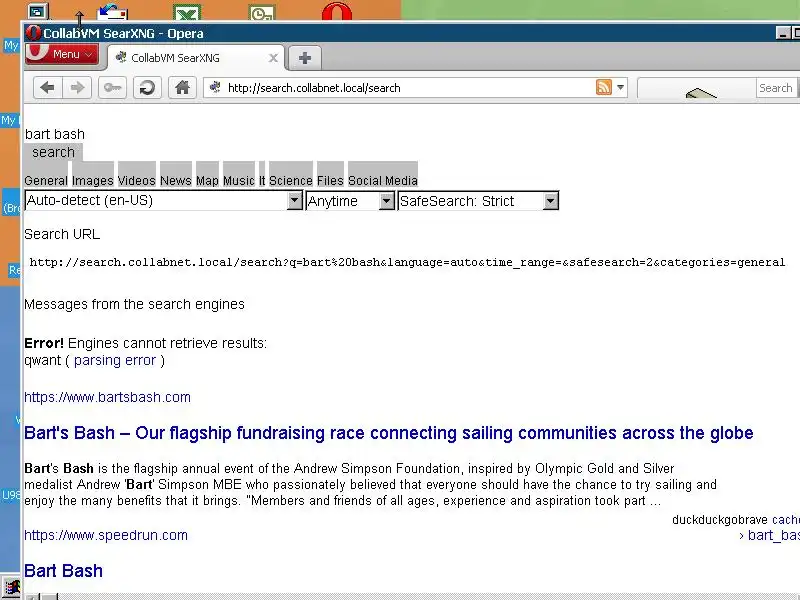
Task: Go to the home page icon
Action: click(182, 88)
